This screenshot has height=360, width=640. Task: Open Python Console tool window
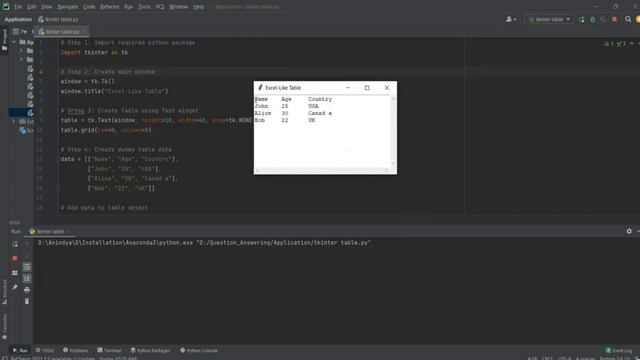coord(199,350)
